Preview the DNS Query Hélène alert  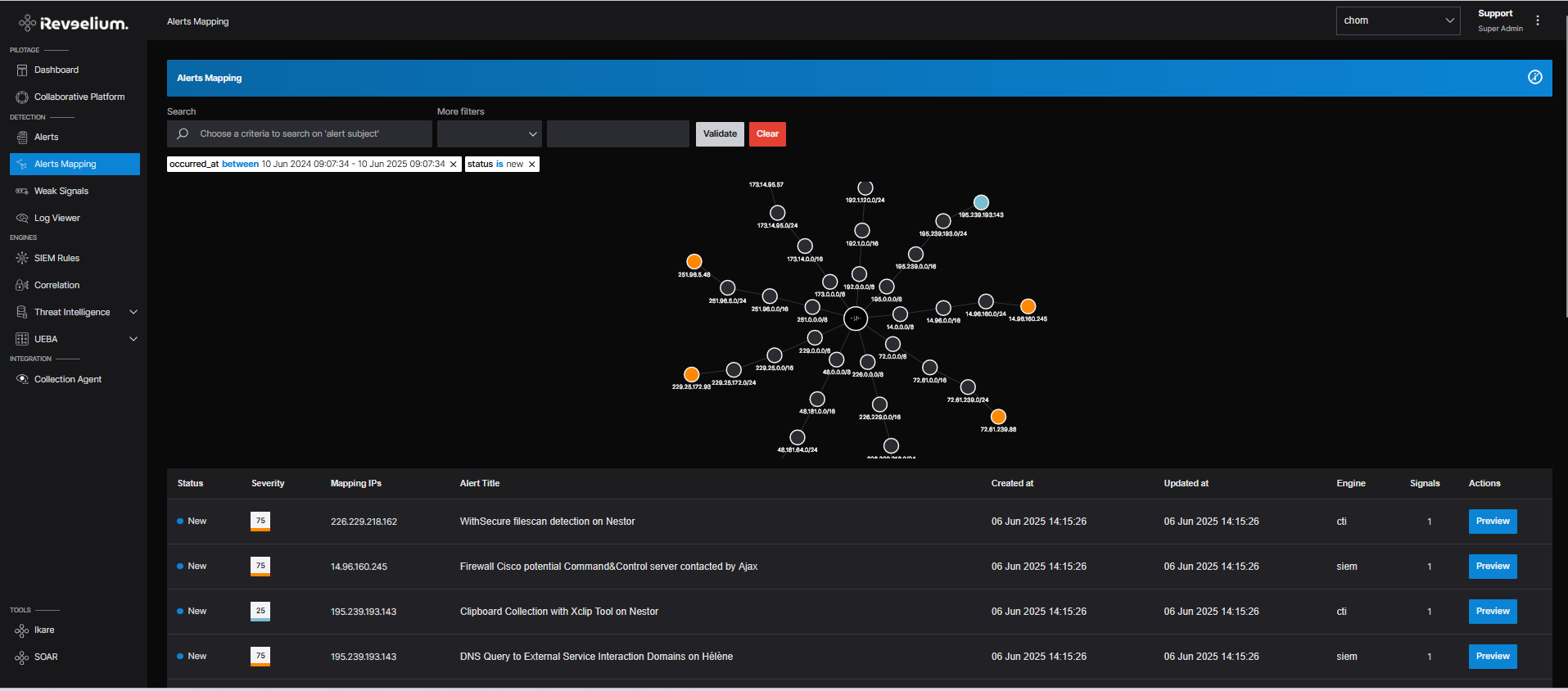(x=1493, y=657)
